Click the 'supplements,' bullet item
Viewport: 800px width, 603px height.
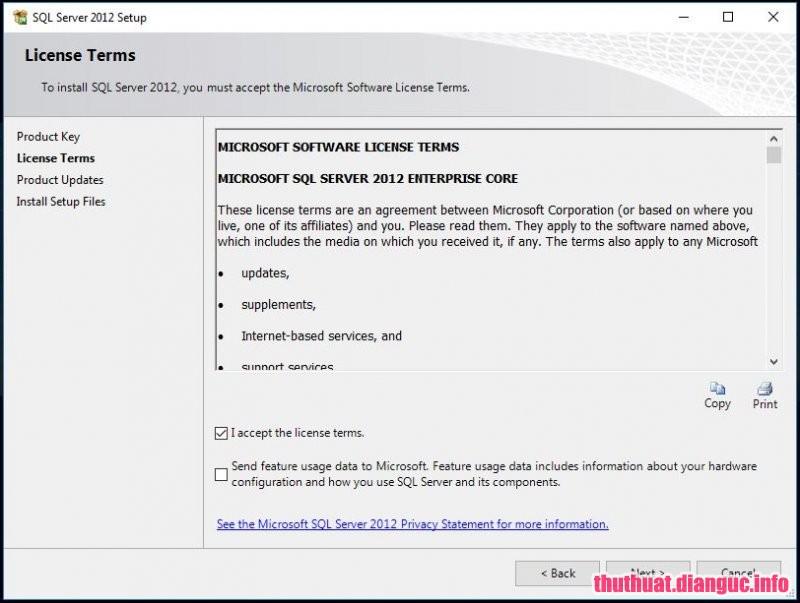(279, 305)
